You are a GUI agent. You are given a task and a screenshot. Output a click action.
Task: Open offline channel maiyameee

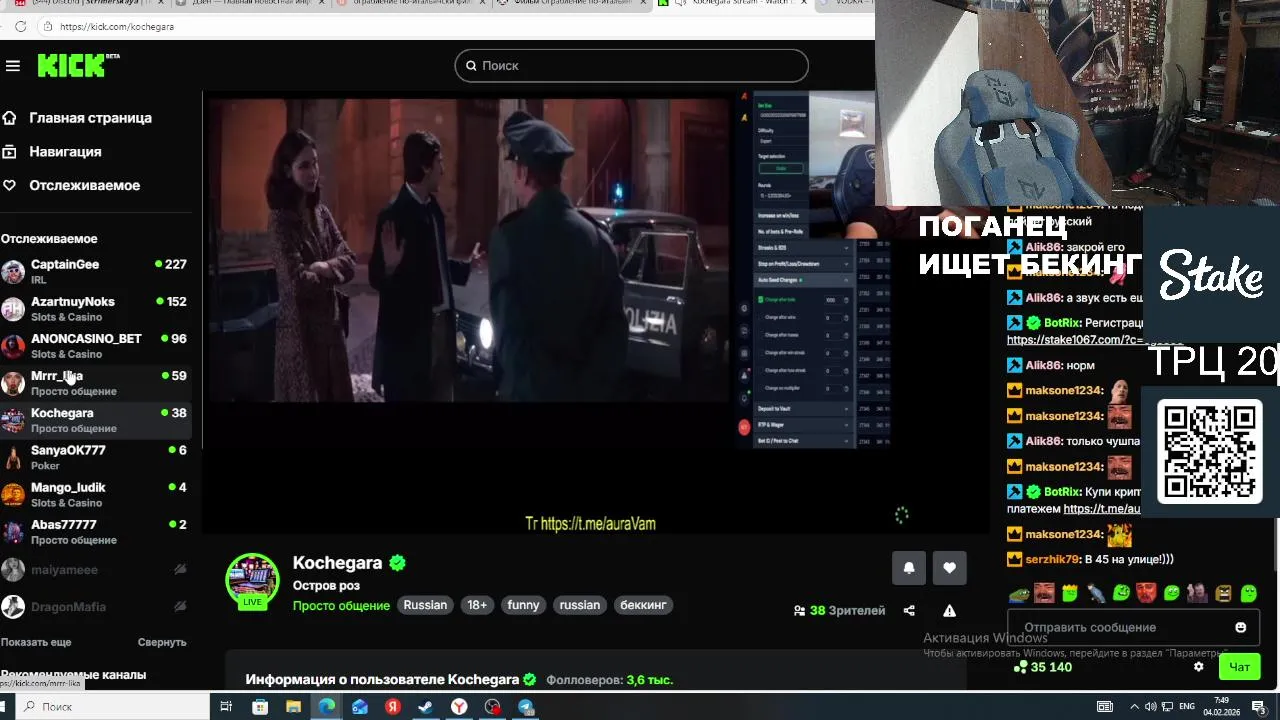click(96, 570)
